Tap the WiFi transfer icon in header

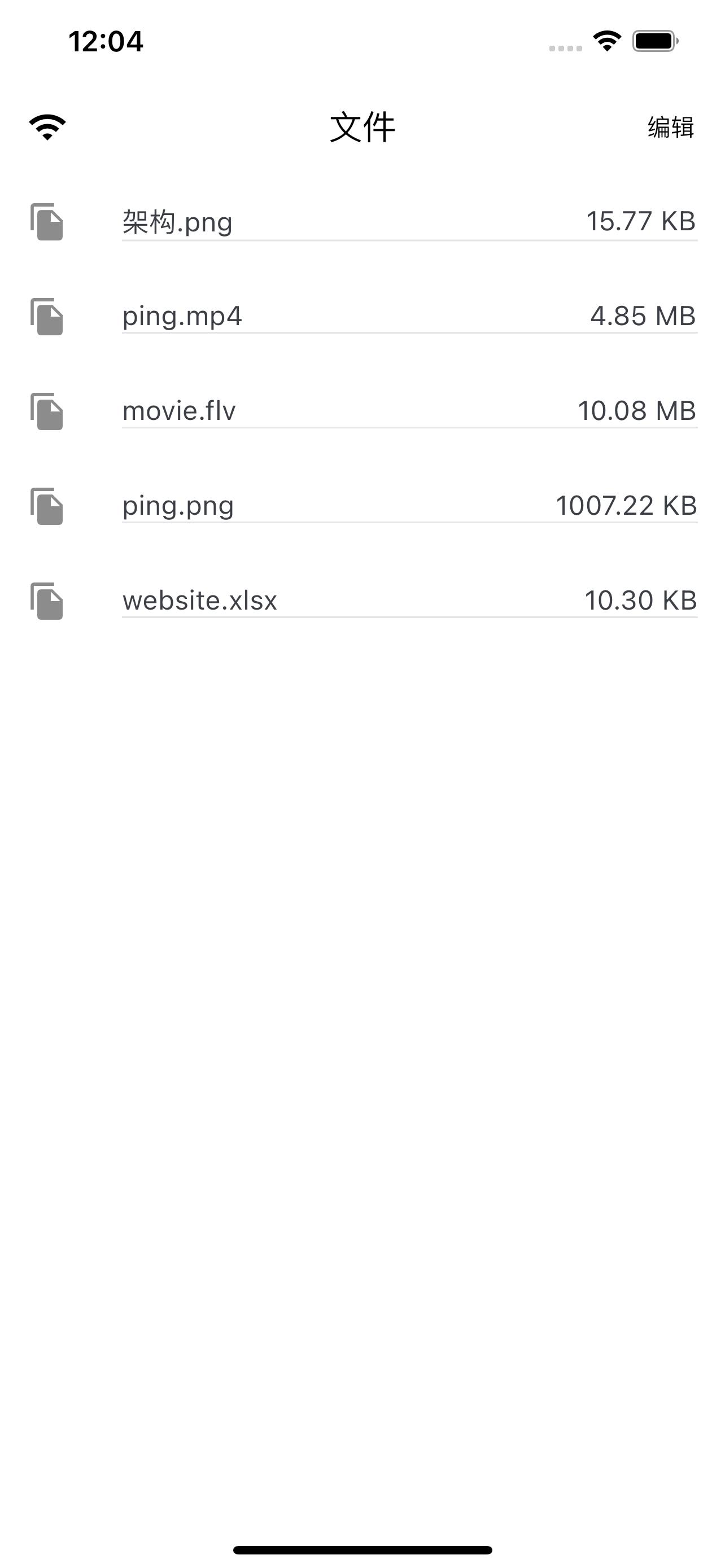47,127
